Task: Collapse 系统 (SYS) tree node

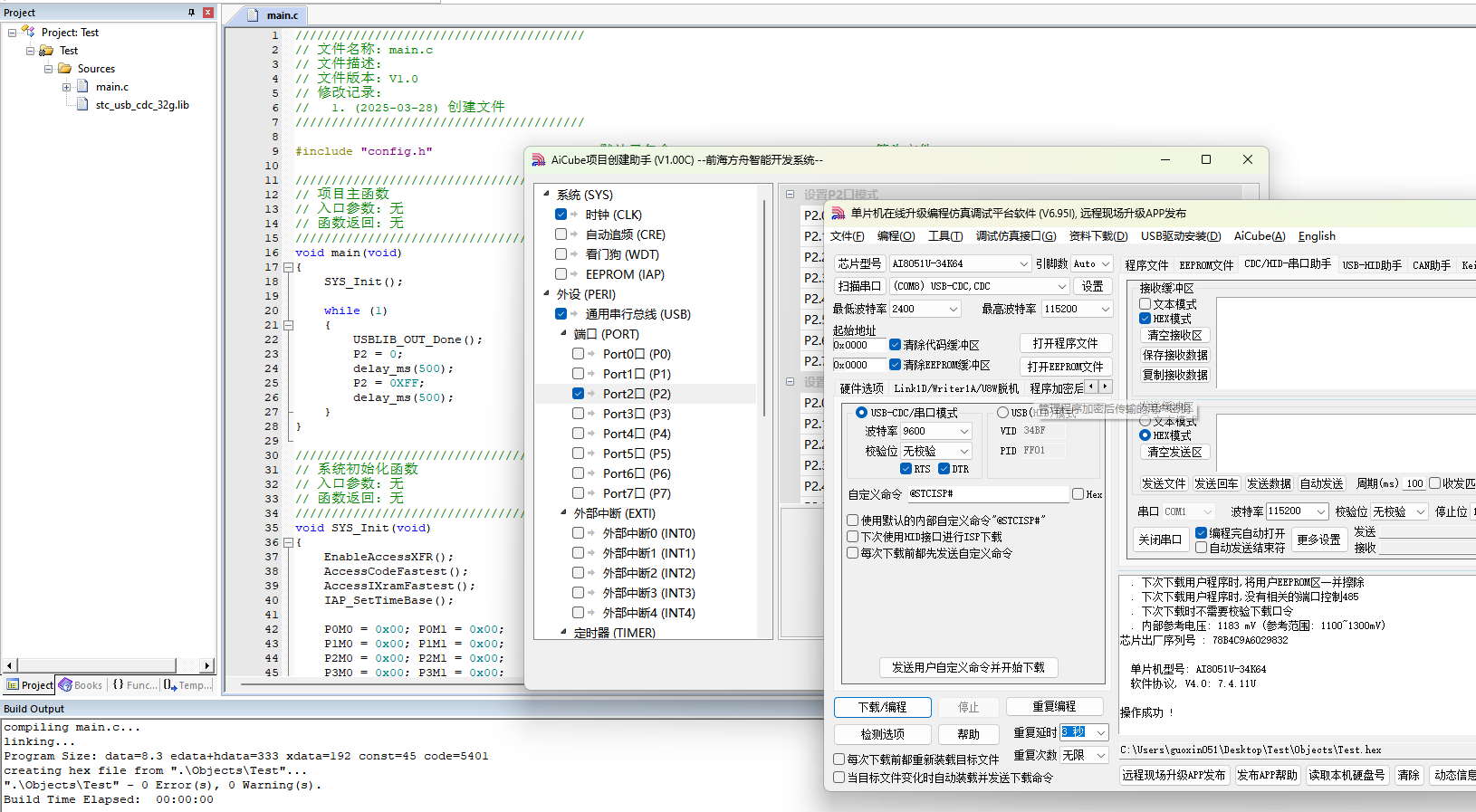Action: click(546, 194)
